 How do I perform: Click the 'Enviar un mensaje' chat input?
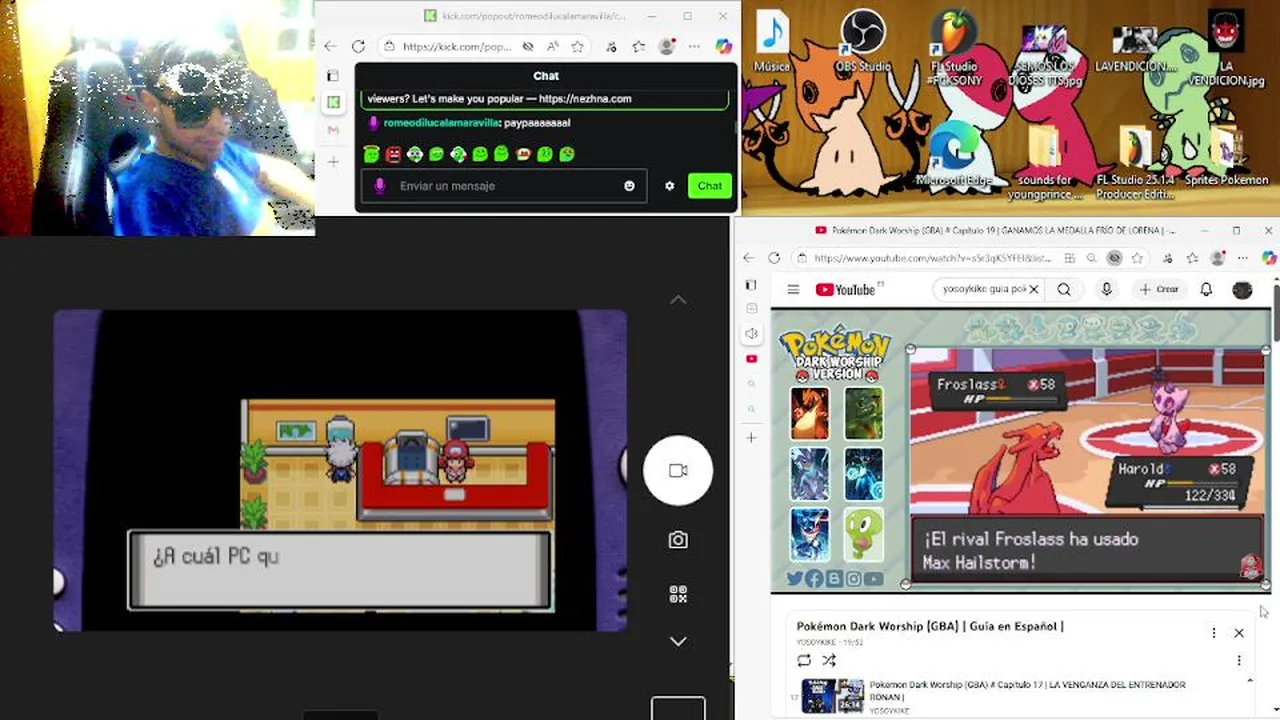(505, 186)
